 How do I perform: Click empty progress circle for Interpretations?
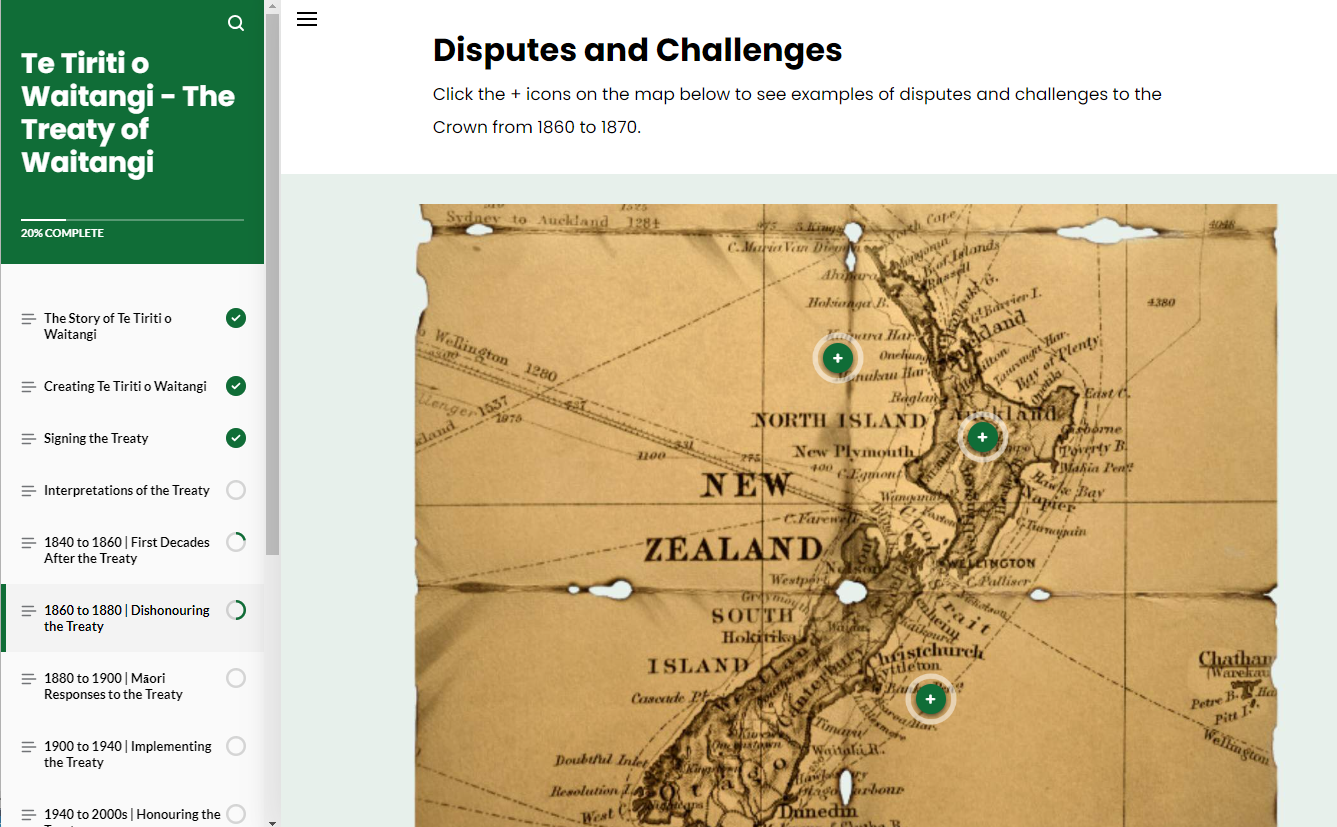click(x=236, y=490)
